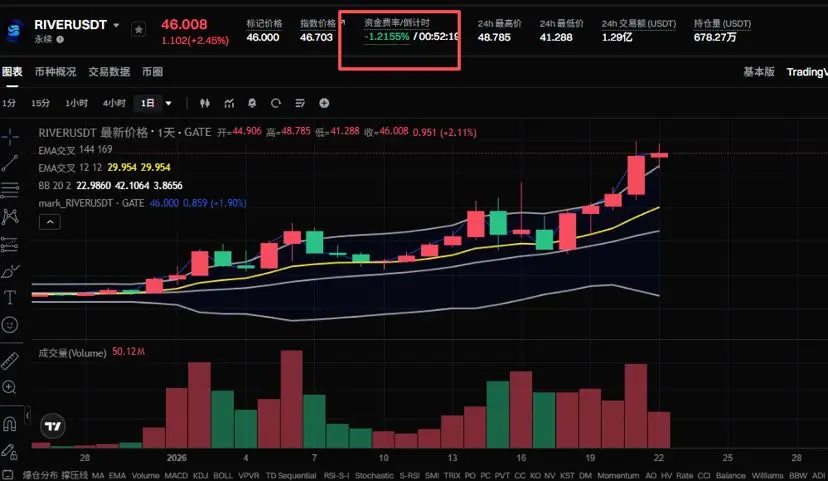Click the 2026 label on time axis
Viewport: 828px width, 481px height.
(176, 458)
